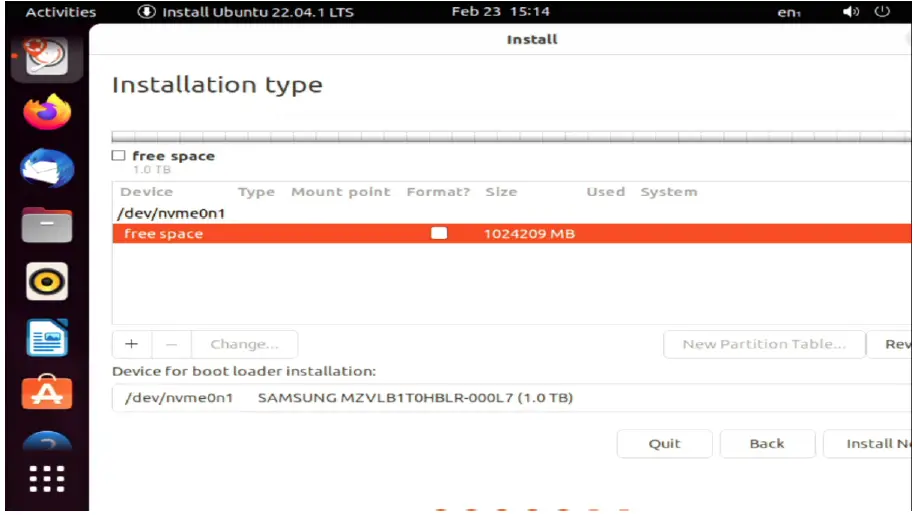Open Install Ubuntu 22.04.1 LTS app menu
Viewport: 922px width, 515px height.
tap(246, 12)
